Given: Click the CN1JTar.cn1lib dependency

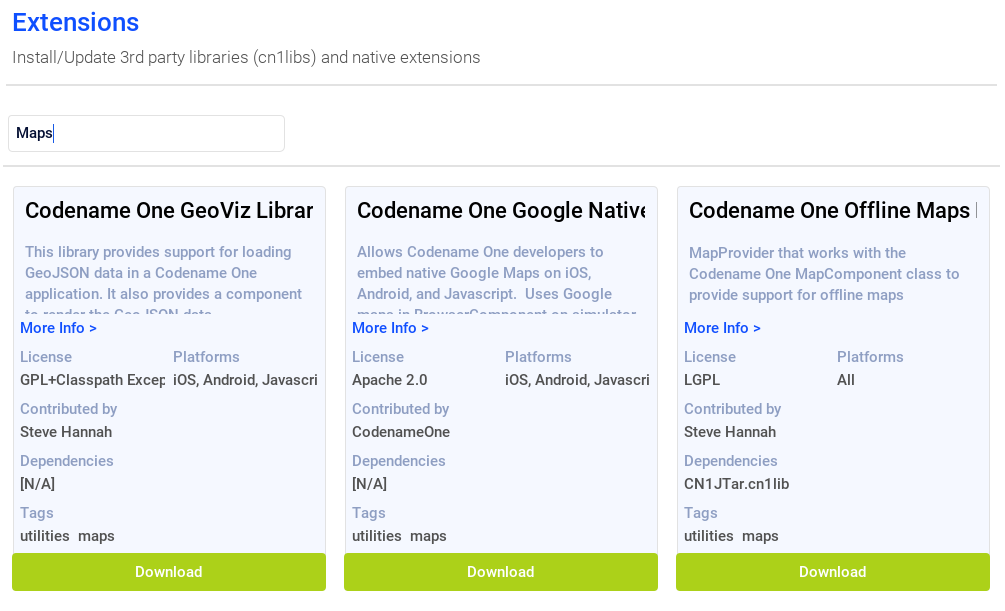Looking at the screenshot, I should (x=736, y=484).
